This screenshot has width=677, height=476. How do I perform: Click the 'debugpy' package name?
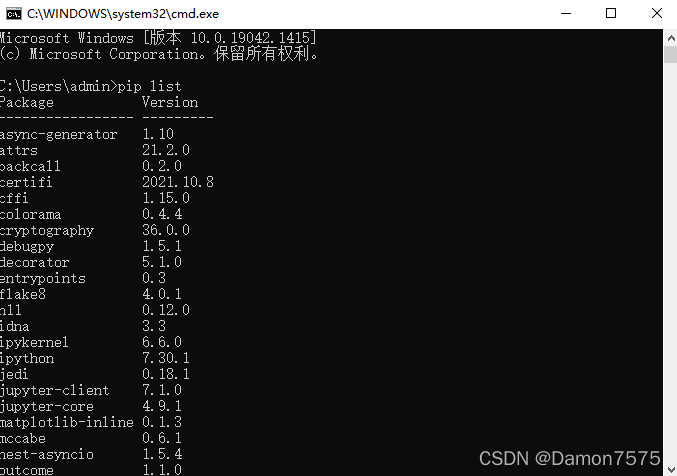27,246
